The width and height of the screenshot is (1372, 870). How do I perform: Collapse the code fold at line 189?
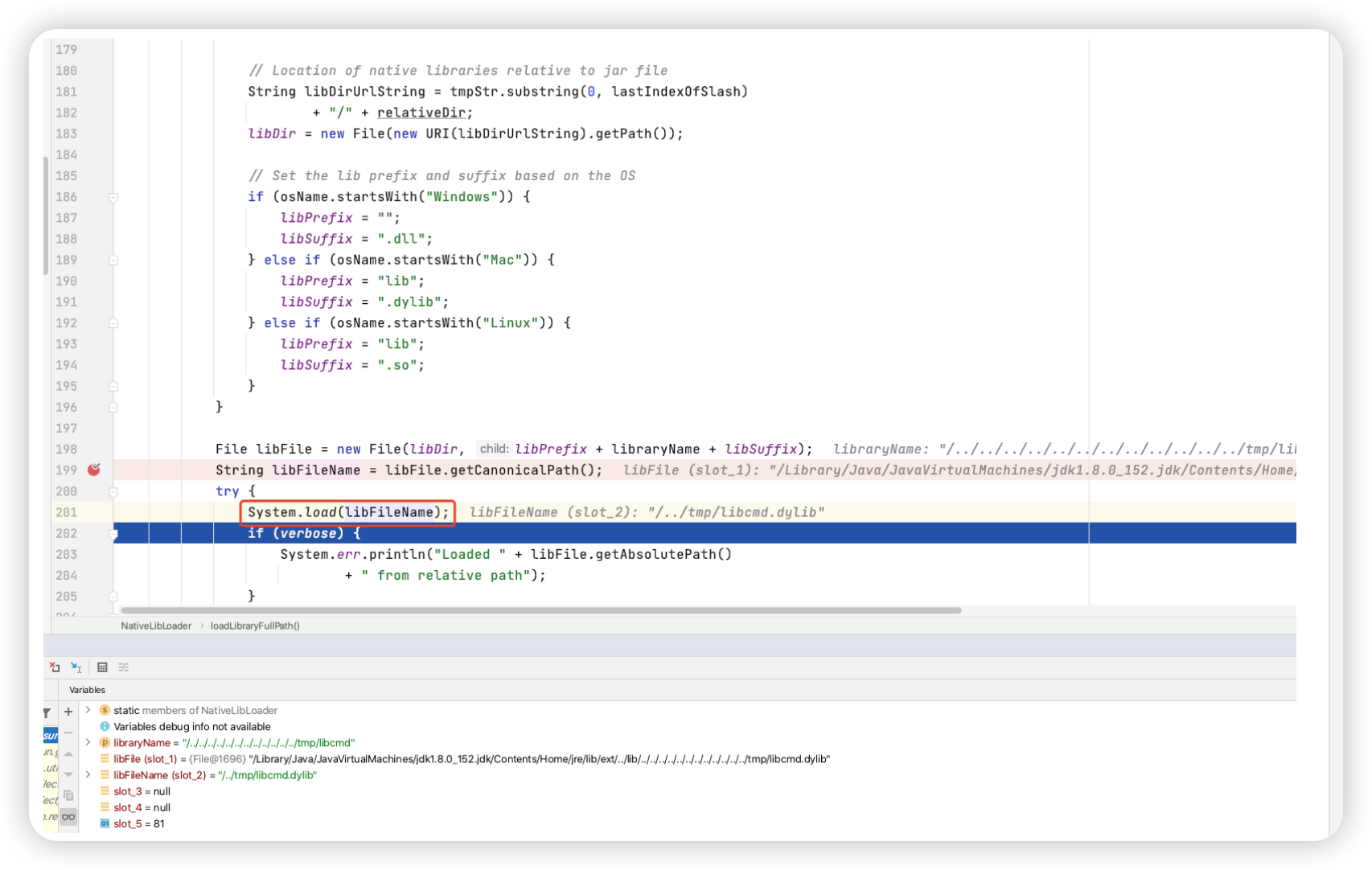point(113,260)
